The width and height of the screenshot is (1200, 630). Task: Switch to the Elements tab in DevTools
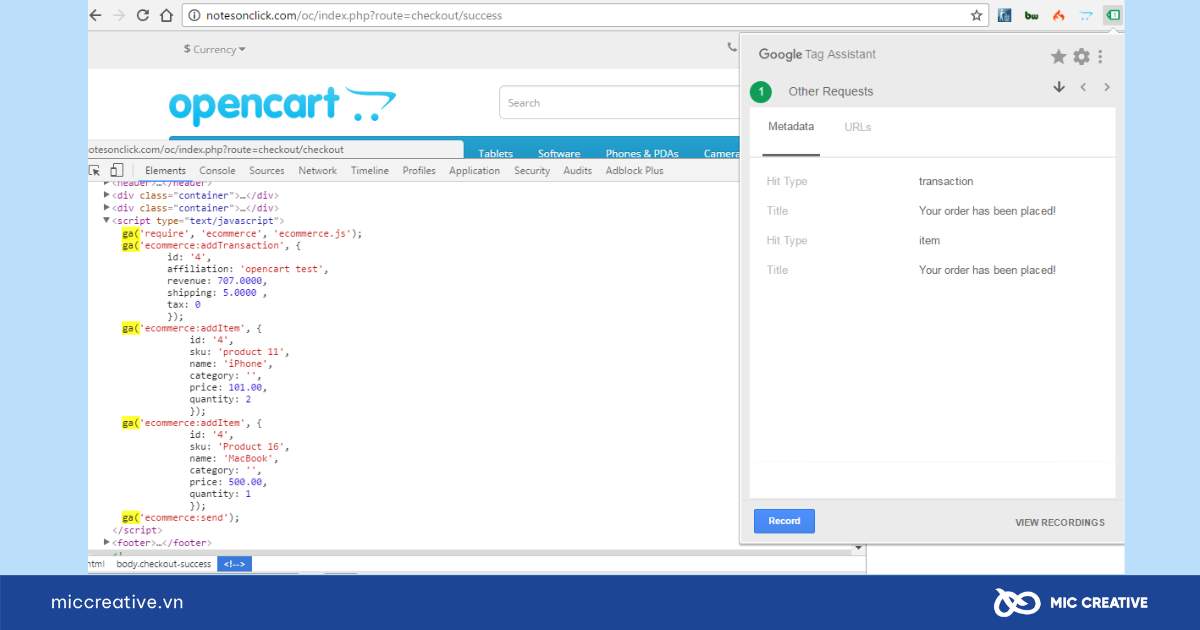pyautogui.click(x=165, y=171)
